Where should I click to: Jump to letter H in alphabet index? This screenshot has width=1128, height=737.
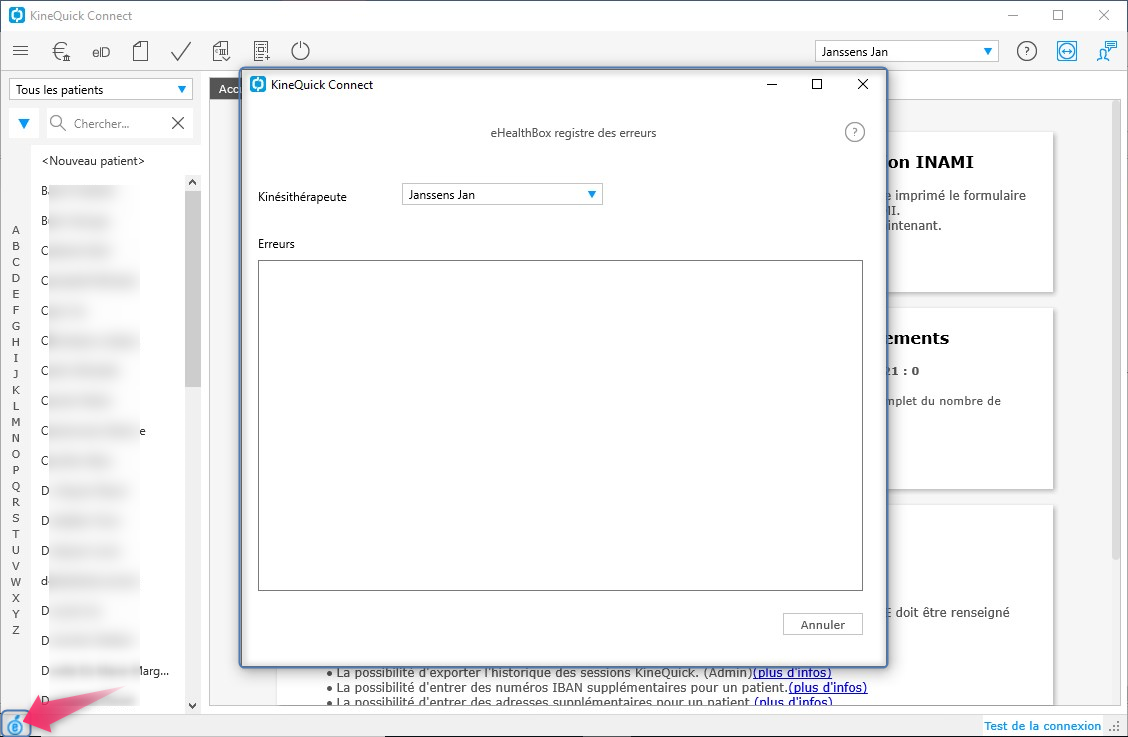16,342
